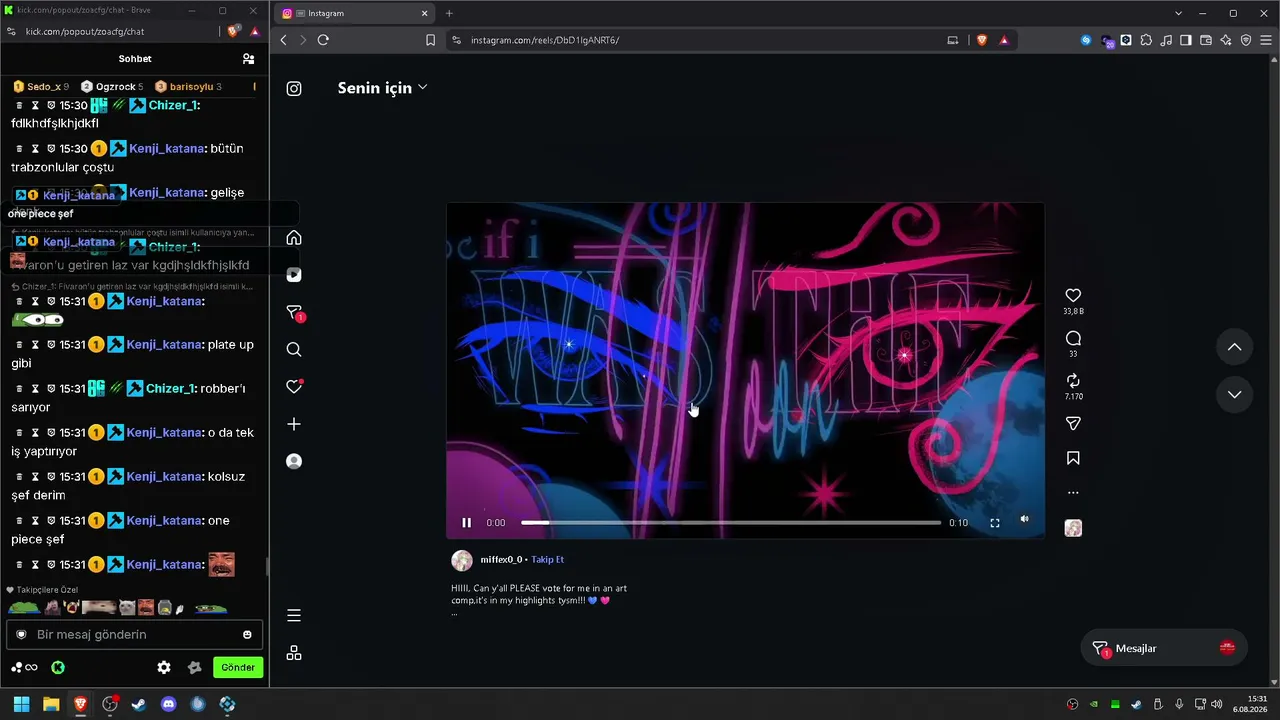Viewport: 1280px width, 720px height.
Task: Share the reel via paper plane icon
Action: 1073,424
